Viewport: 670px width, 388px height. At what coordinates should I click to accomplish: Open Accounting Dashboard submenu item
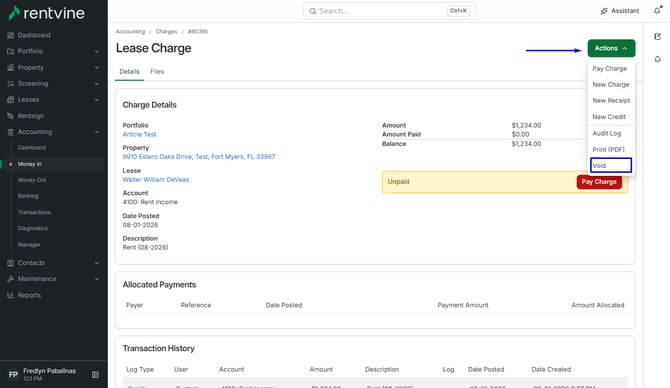tap(32, 147)
